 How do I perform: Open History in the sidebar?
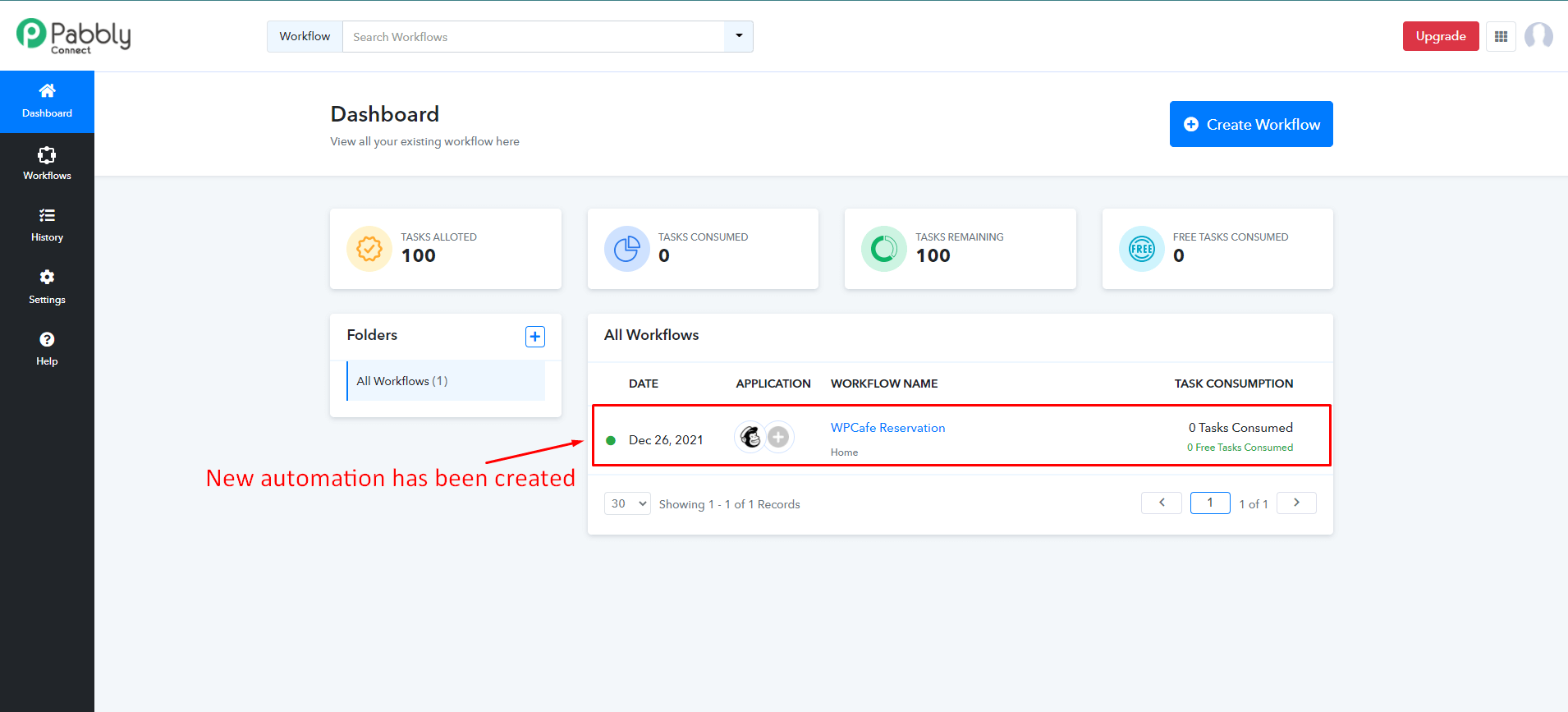[x=47, y=225]
